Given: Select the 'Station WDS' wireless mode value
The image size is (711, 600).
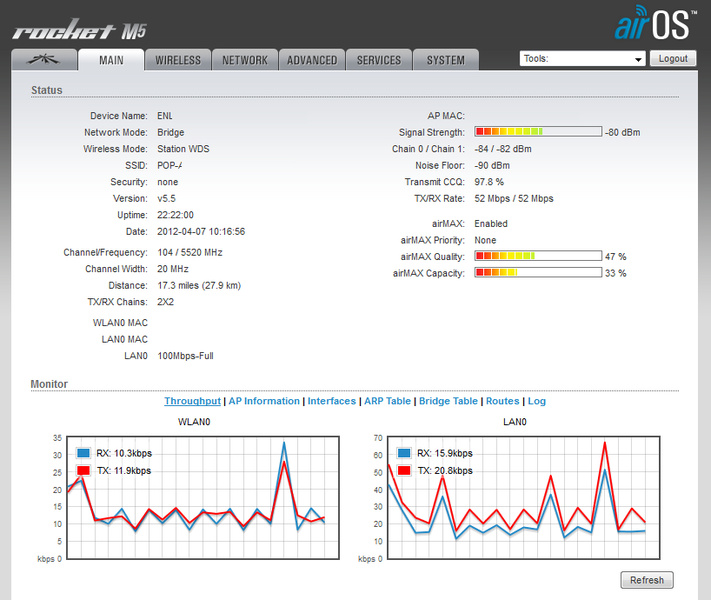Looking at the screenshot, I should click(183, 149).
